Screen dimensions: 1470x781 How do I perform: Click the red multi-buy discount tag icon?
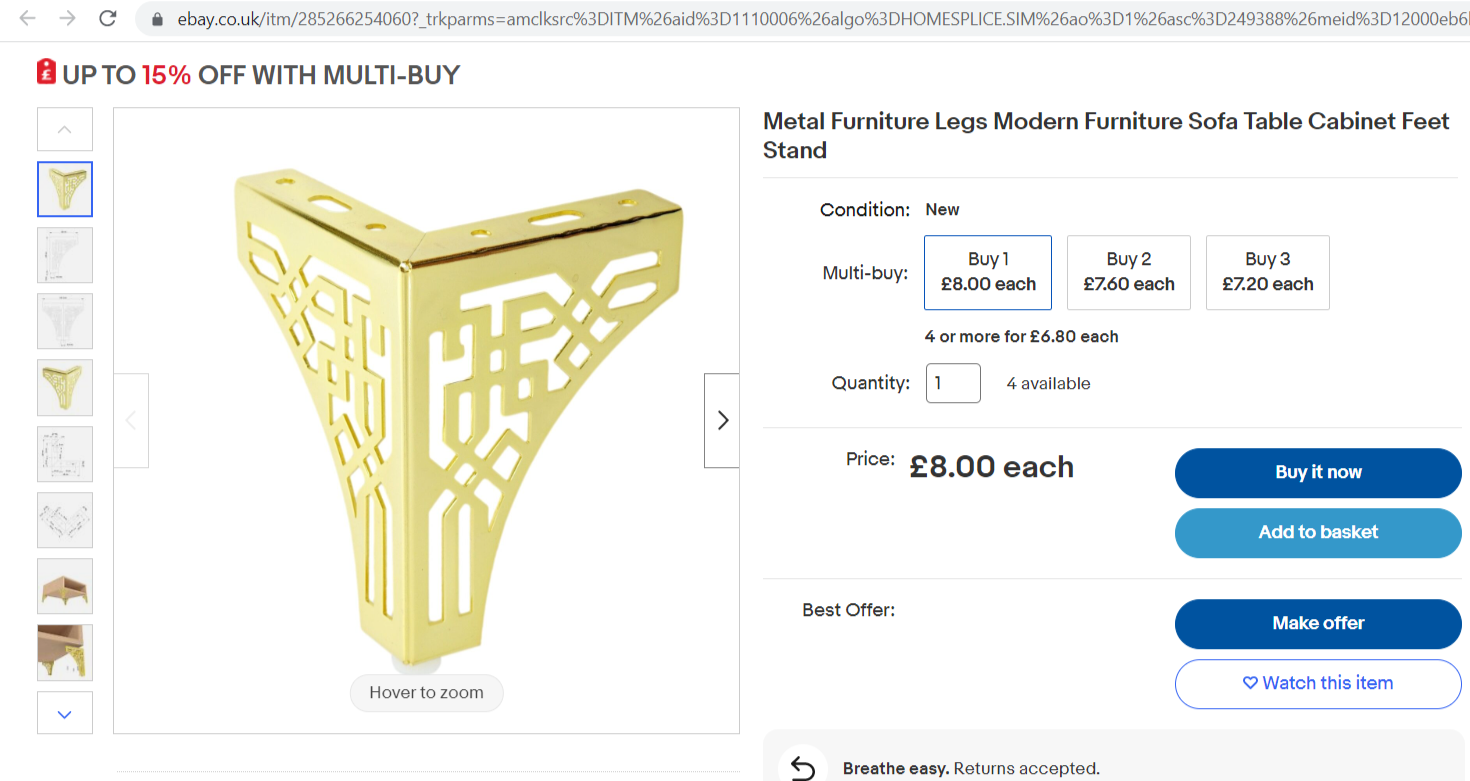[x=44, y=73]
